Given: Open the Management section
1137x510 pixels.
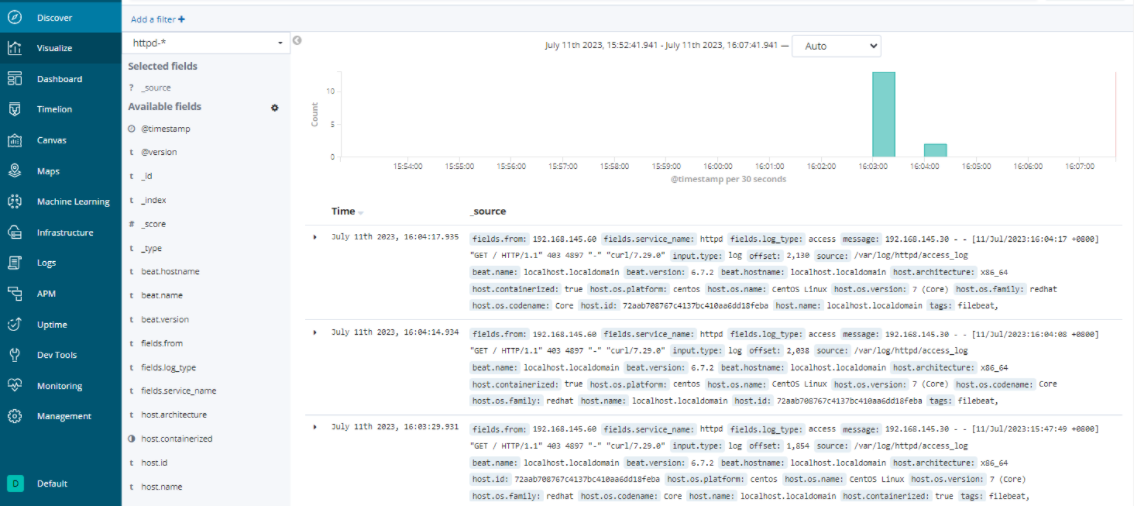Looking at the screenshot, I should click(x=64, y=416).
